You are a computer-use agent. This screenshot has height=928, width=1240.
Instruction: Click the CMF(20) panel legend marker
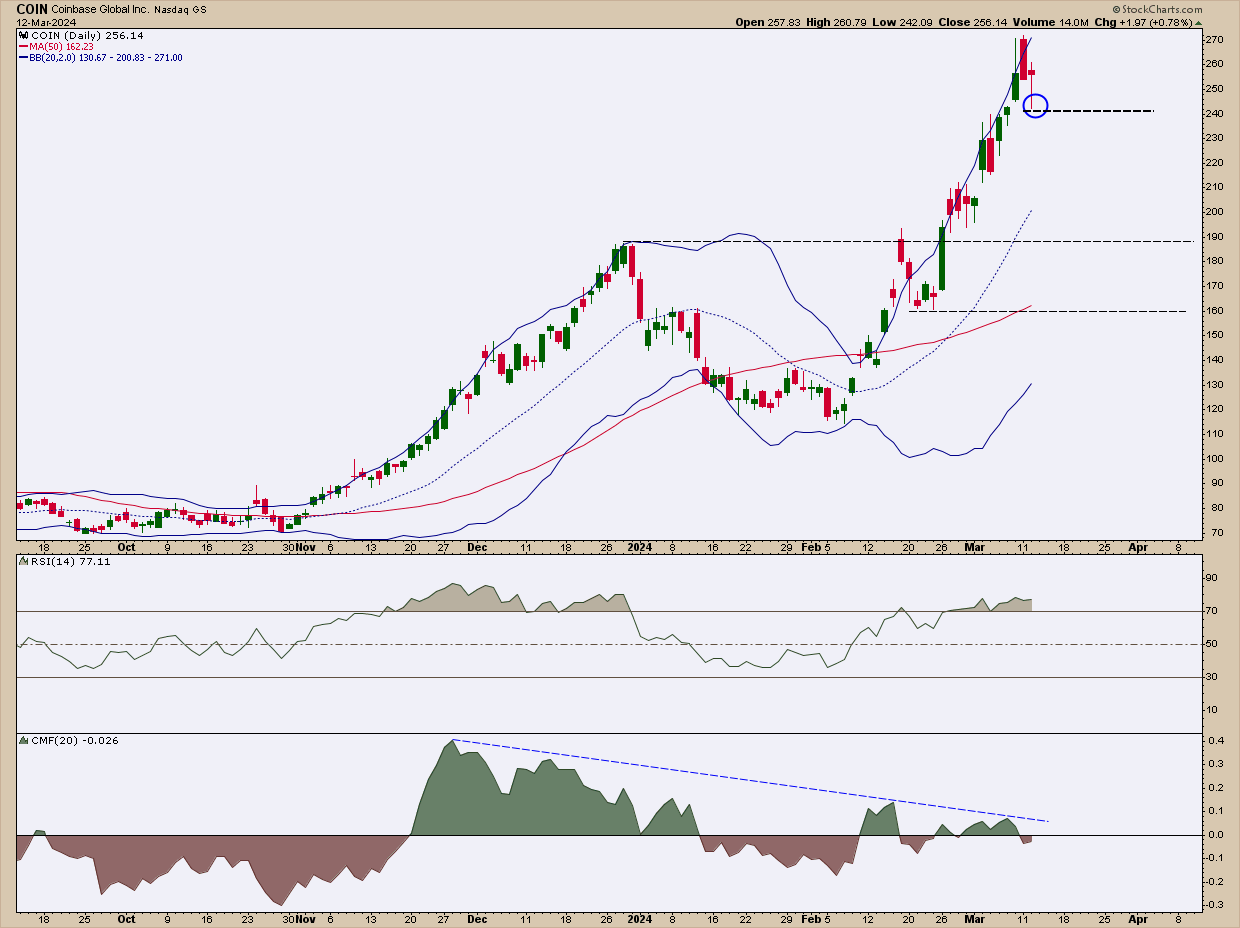pos(22,742)
